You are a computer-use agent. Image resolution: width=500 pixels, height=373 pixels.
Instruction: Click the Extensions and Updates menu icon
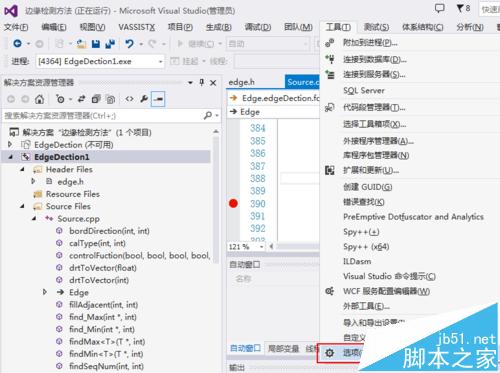click(x=330, y=170)
